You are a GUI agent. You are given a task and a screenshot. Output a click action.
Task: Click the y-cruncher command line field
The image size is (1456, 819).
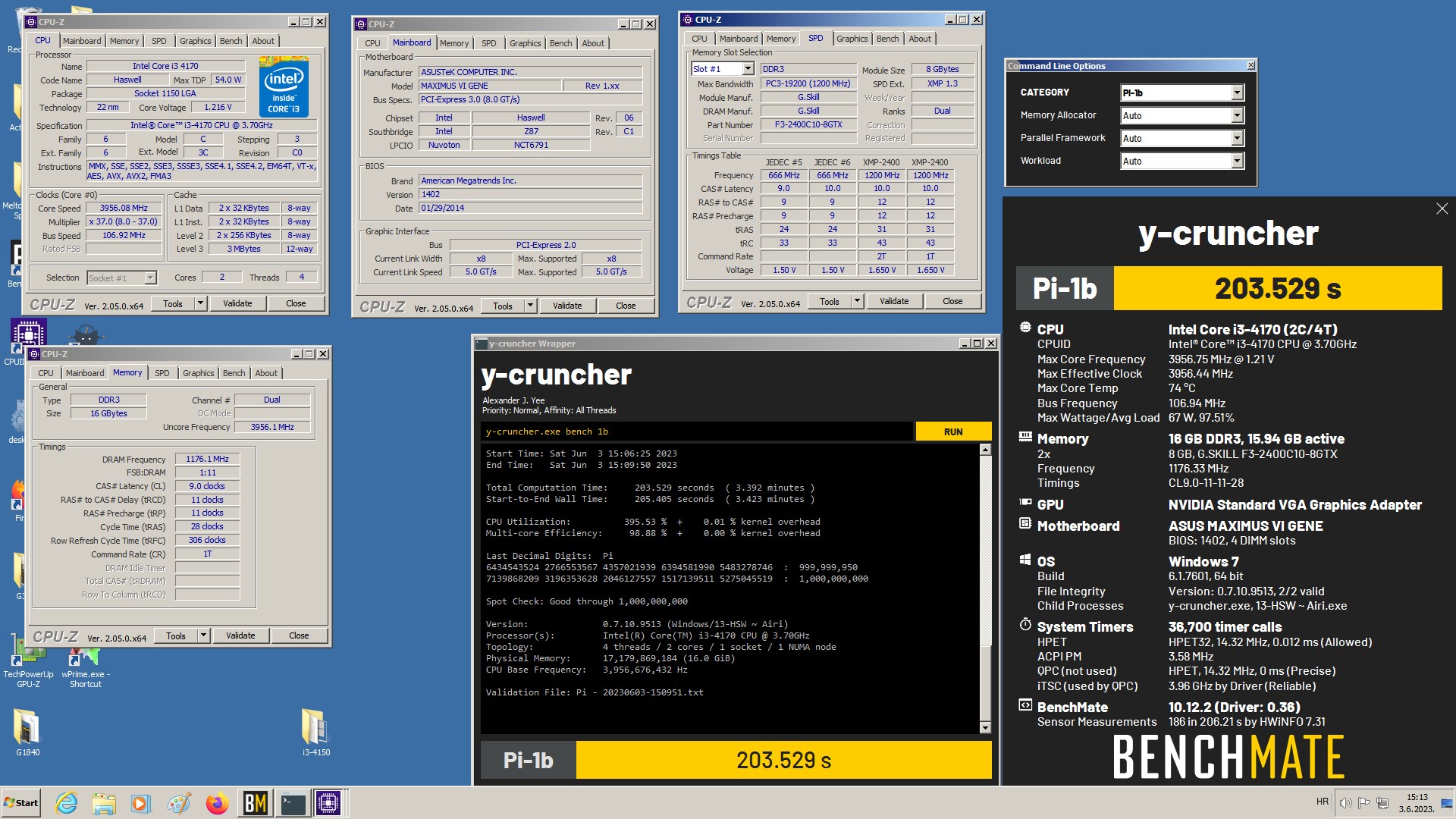click(698, 431)
